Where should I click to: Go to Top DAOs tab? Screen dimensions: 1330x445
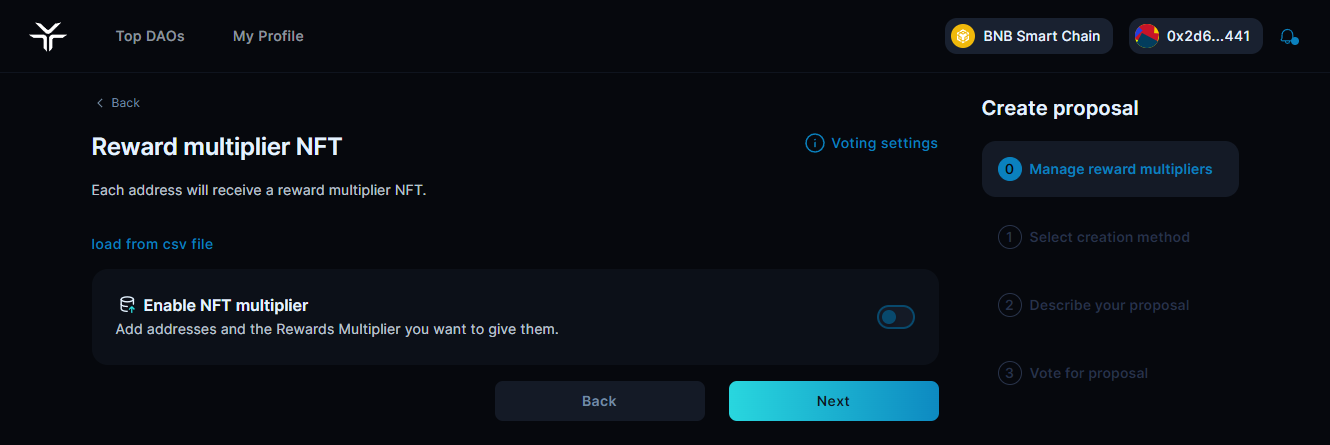[x=150, y=36]
